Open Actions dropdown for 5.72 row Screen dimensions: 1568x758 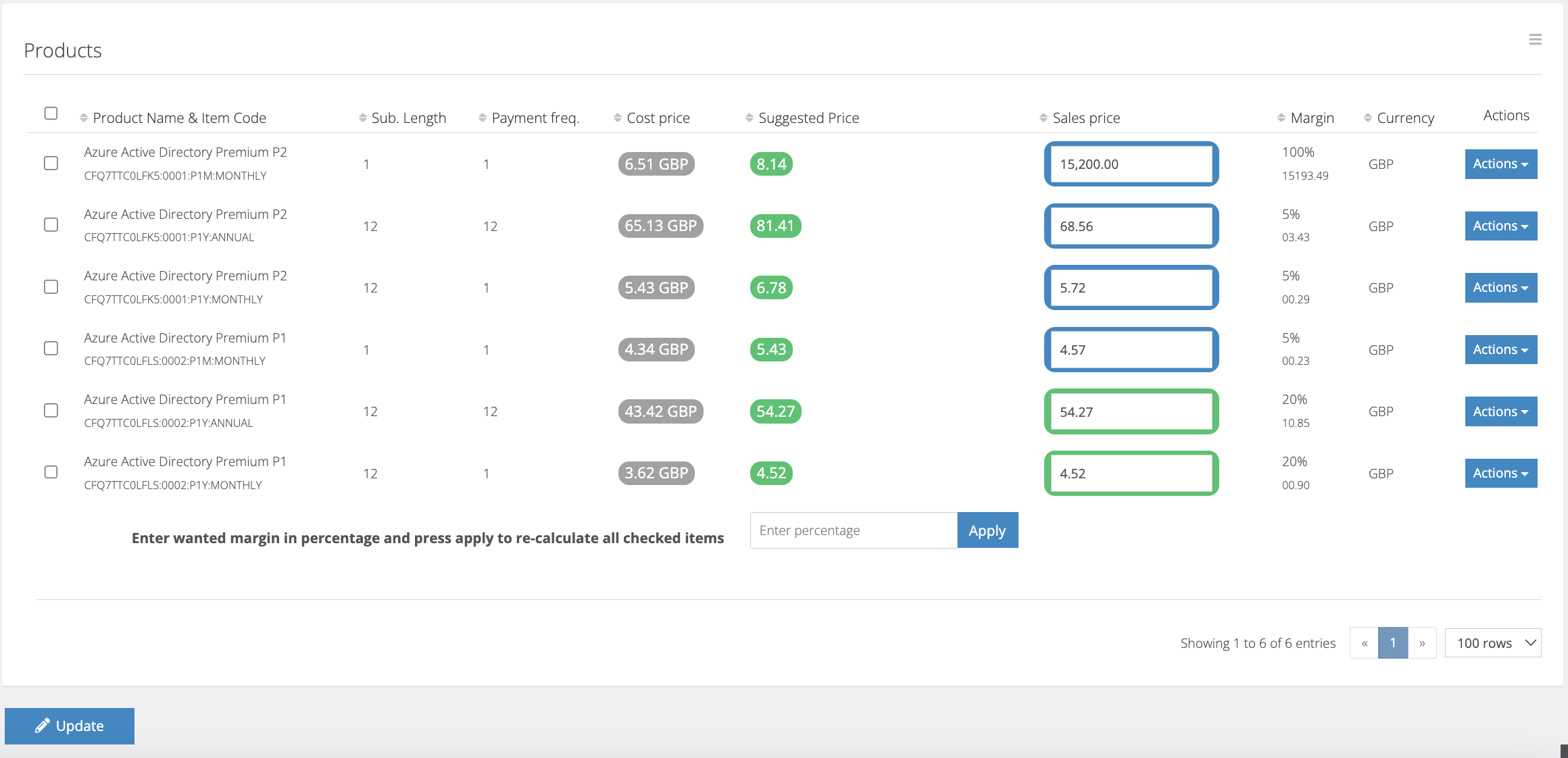click(1500, 288)
